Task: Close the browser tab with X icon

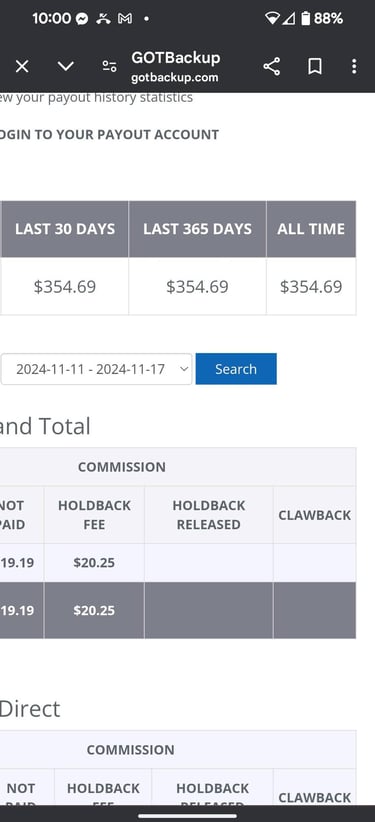Action: [22, 67]
